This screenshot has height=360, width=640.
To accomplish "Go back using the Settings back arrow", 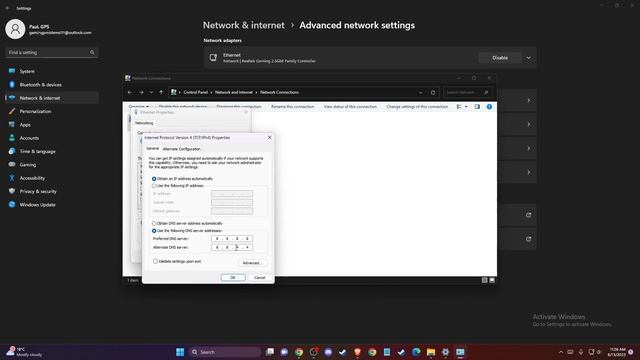I will (x=8, y=8).
